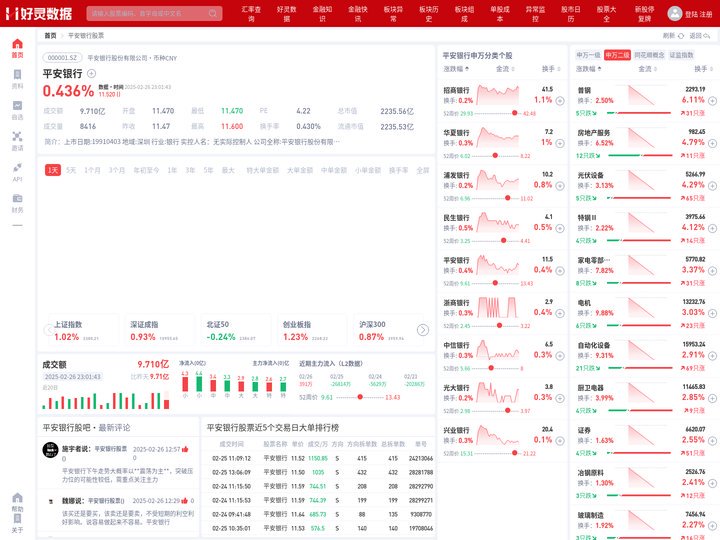Add 光伏设备 sector using plus icon

click(712, 186)
